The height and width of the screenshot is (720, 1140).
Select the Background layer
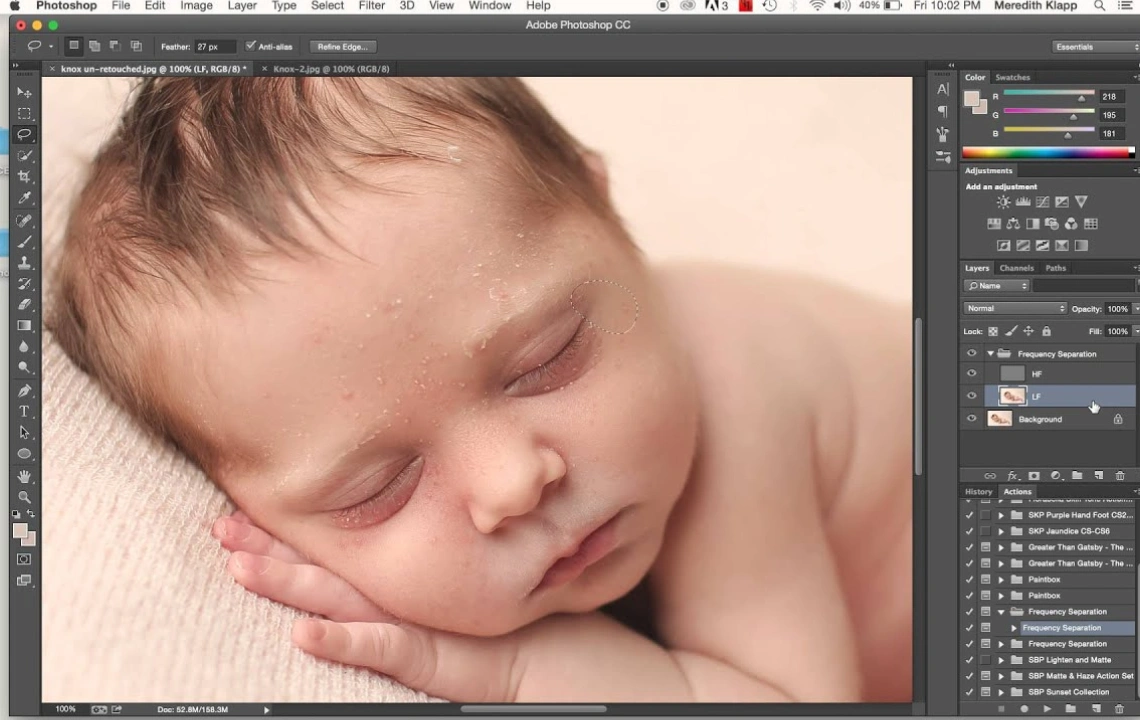(x=1040, y=419)
